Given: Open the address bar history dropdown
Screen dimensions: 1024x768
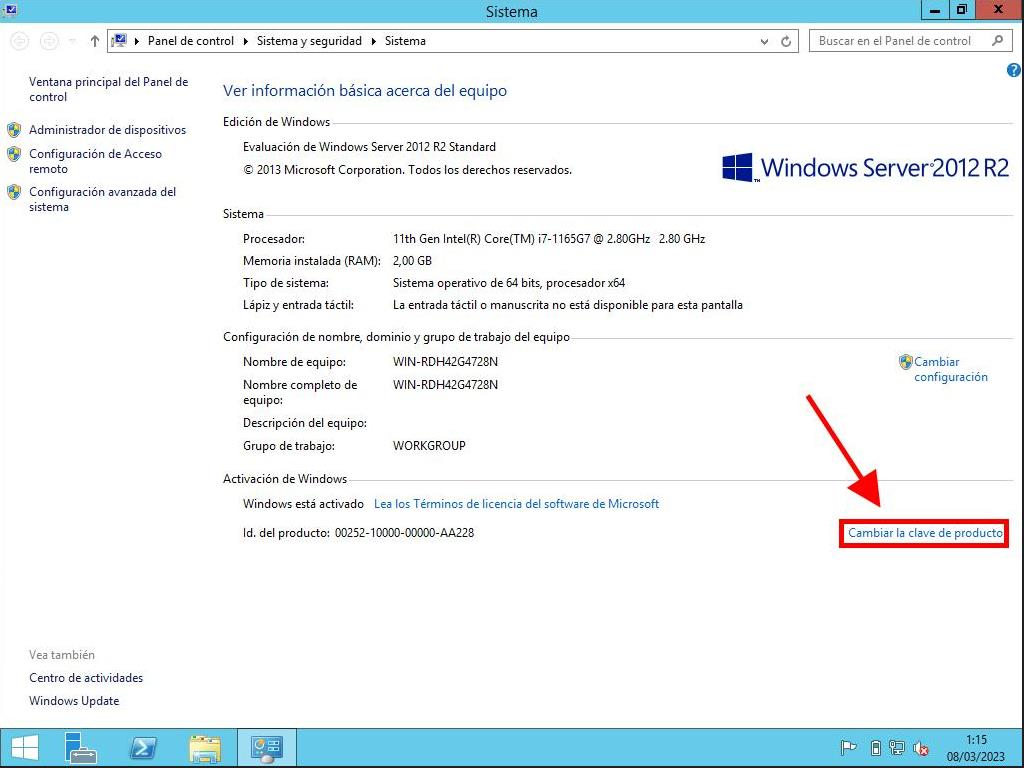Looking at the screenshot, I should (764, 41).
